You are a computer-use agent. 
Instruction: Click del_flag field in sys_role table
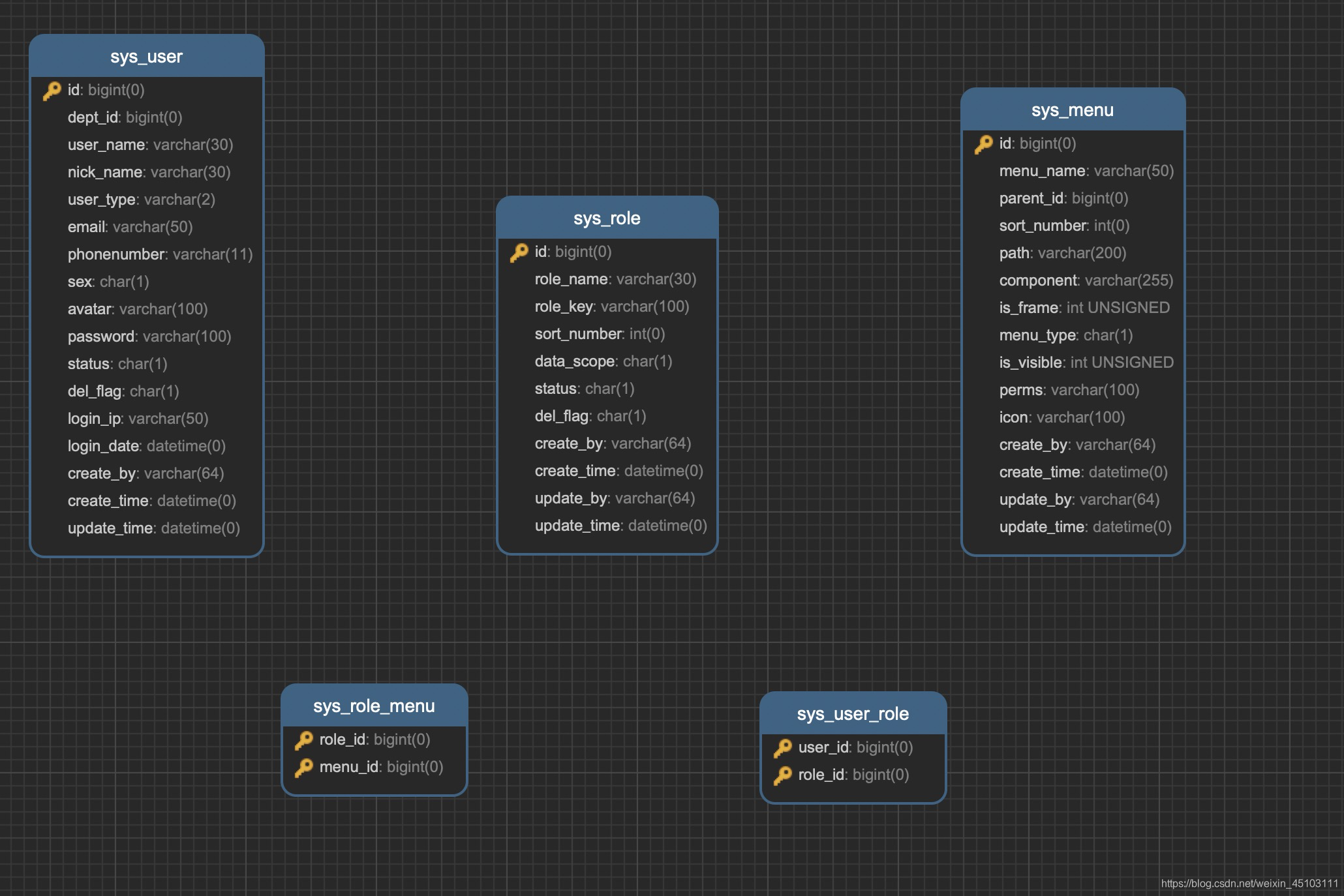pos(590,416)
